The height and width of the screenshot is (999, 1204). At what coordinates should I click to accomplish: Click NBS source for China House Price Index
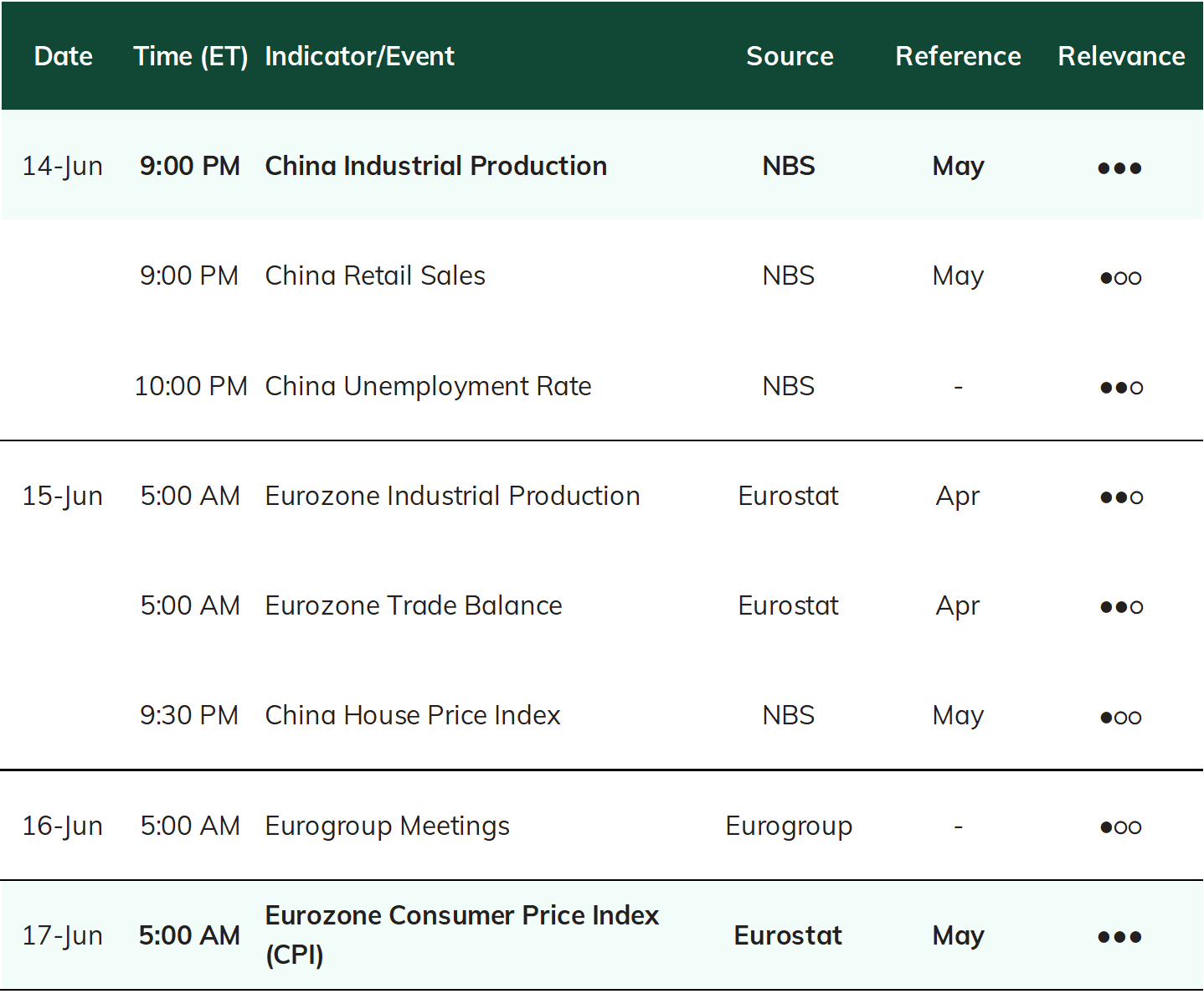pos(789,715)
